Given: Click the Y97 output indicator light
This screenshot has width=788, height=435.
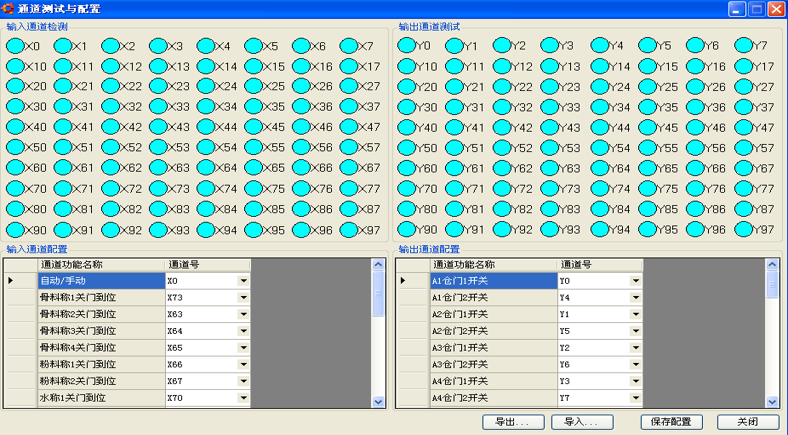Looking at the screenshot, I should [743, 229].
